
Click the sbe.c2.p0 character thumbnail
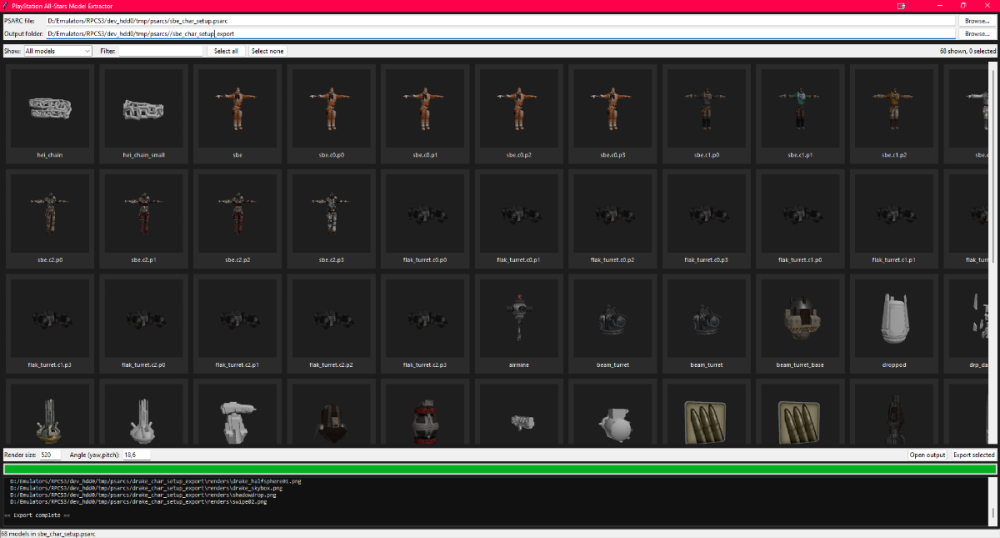click(x=50, y=218)
